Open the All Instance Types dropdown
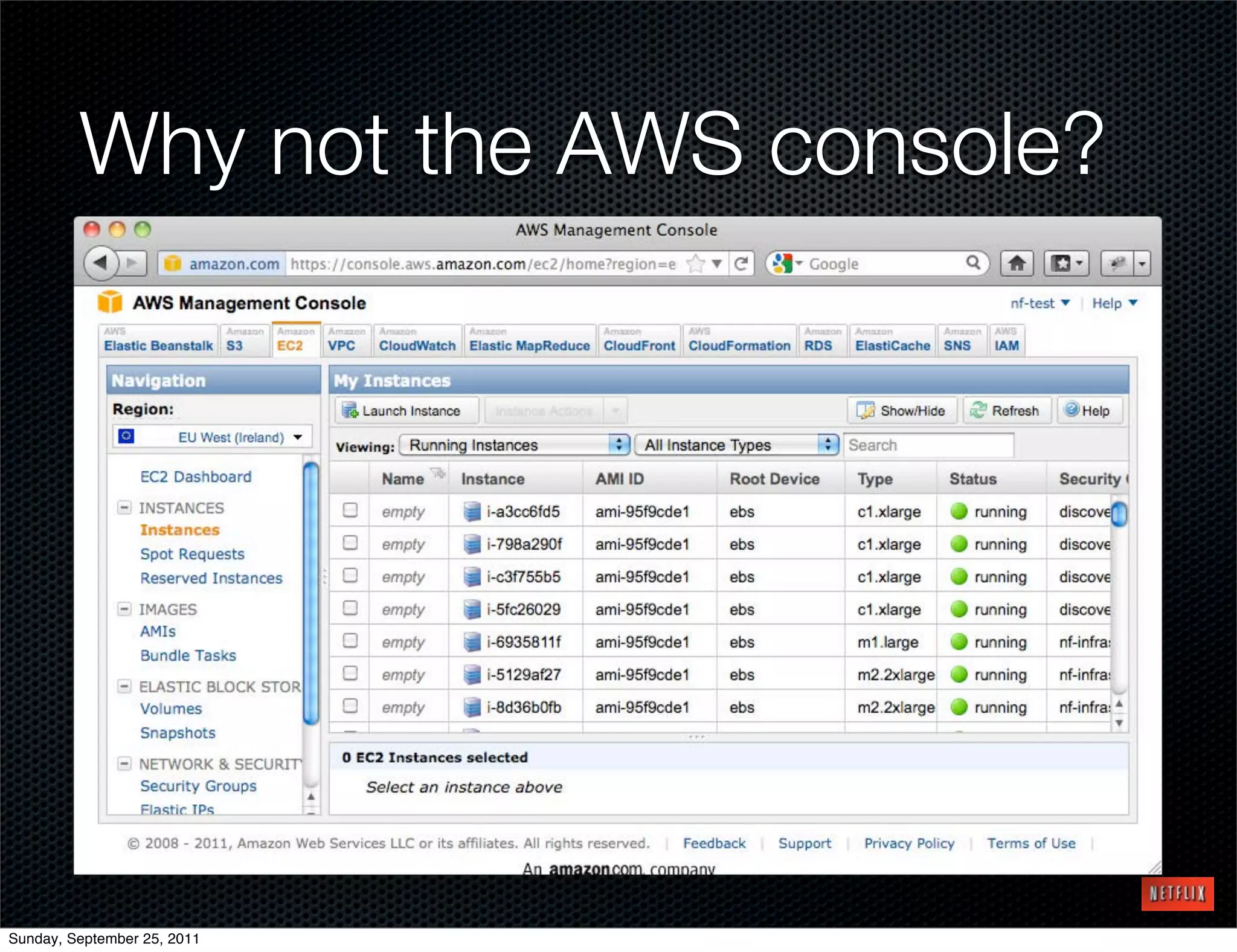The height and width of the screenshot is (952, 1237). point(737,445)
